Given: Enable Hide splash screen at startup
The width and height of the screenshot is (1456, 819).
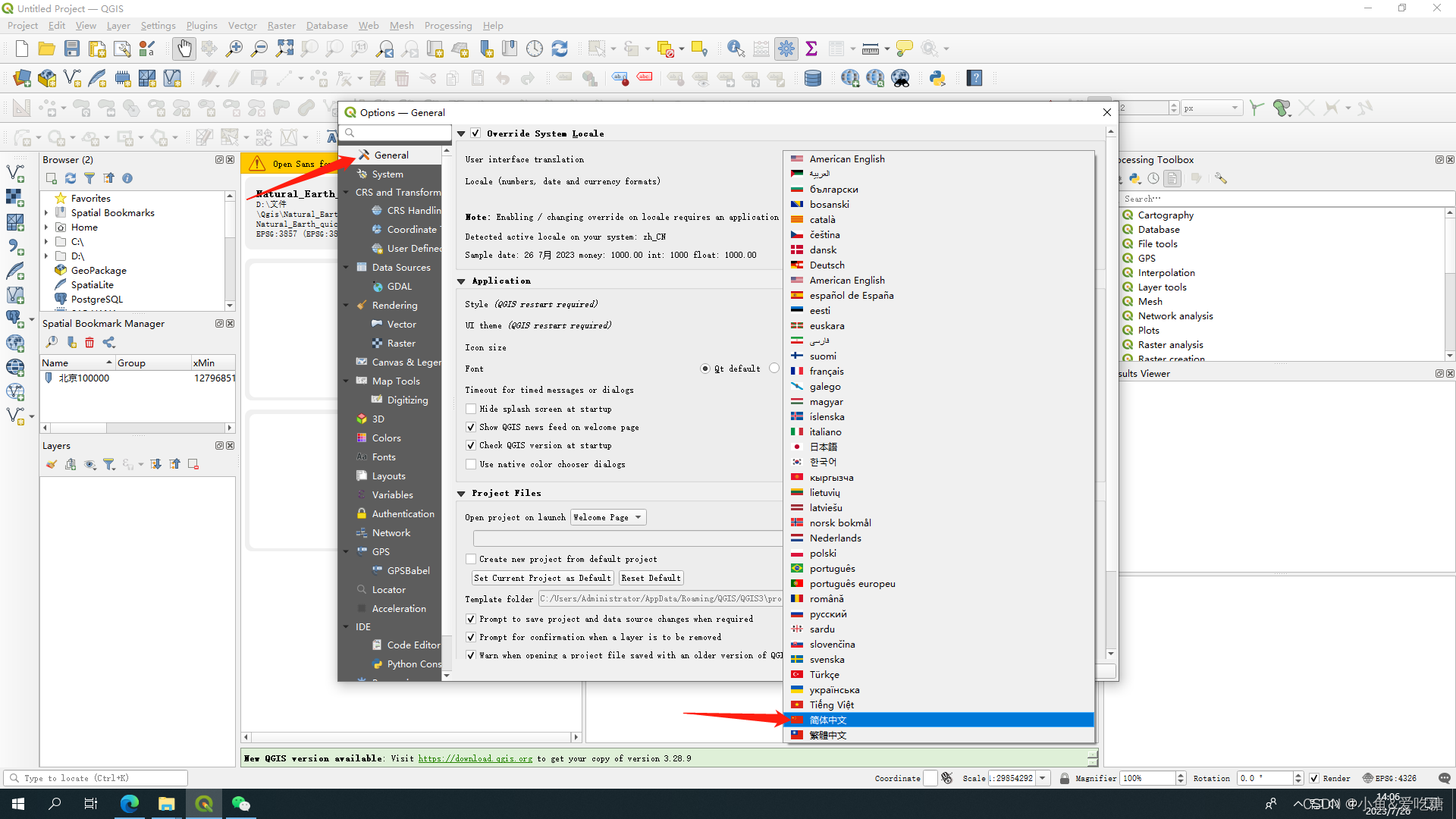Looking at the screenshot, I should coord(471,409).
